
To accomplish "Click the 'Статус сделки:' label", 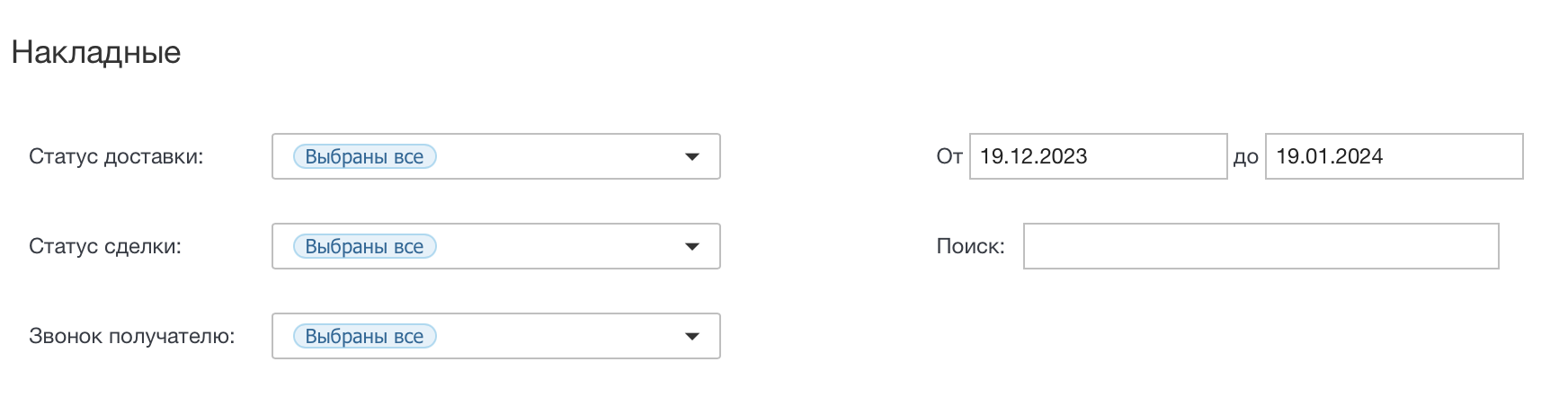I will [x=105, y=247].
